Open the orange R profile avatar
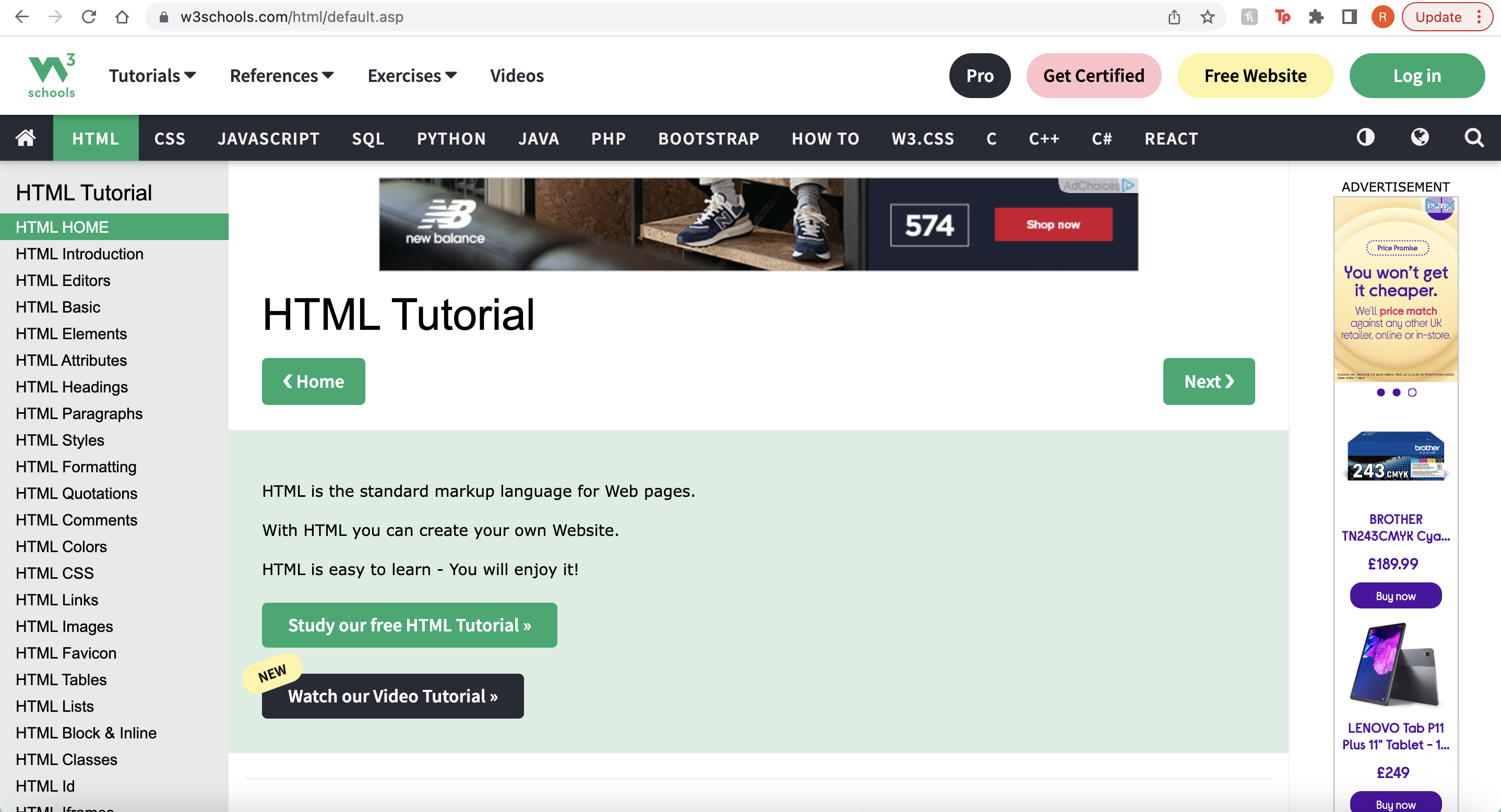 point(1382,17)
